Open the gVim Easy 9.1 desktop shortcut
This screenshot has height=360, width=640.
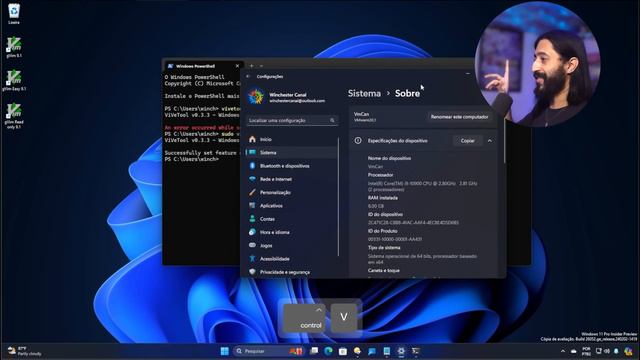click(x=14, y=80)
